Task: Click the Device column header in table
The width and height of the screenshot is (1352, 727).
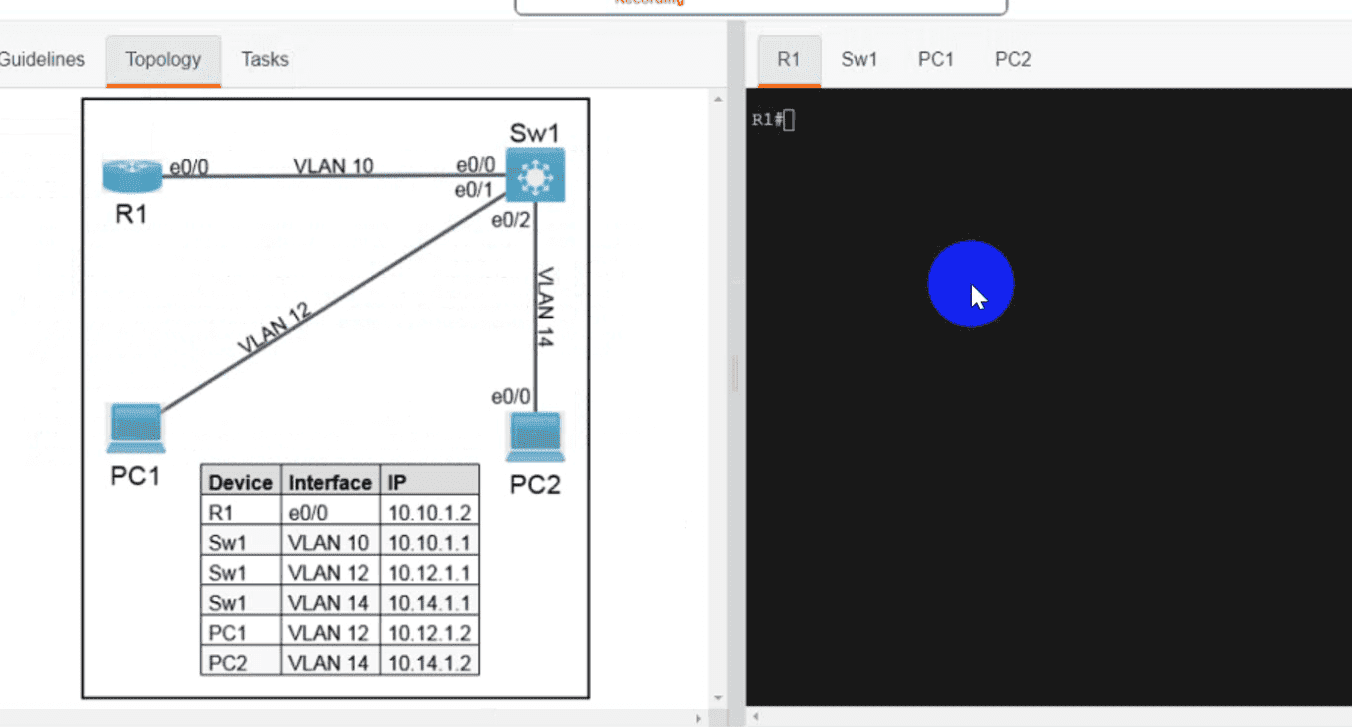Action: (240, 483)
